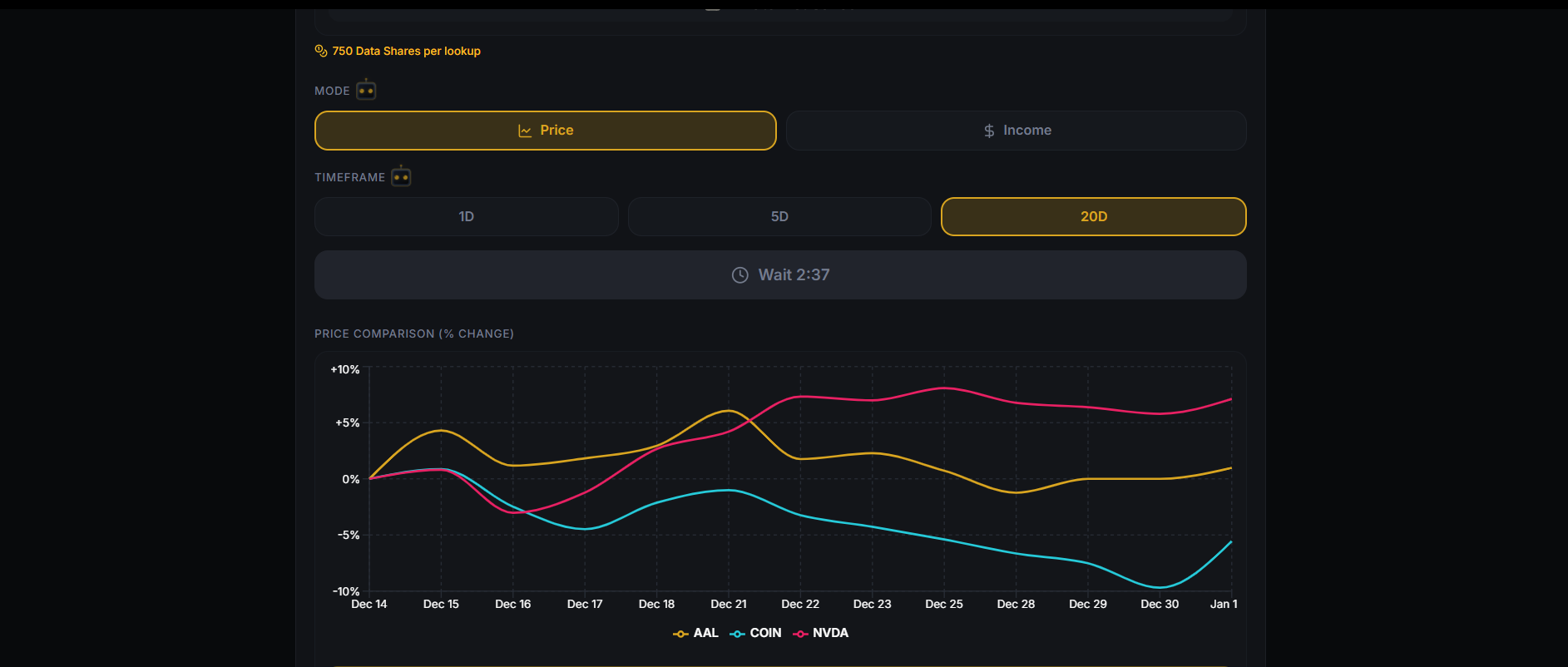Click the dollar sign icon in Income
The width and height of the screenshot is (1568, 667).
989,131
